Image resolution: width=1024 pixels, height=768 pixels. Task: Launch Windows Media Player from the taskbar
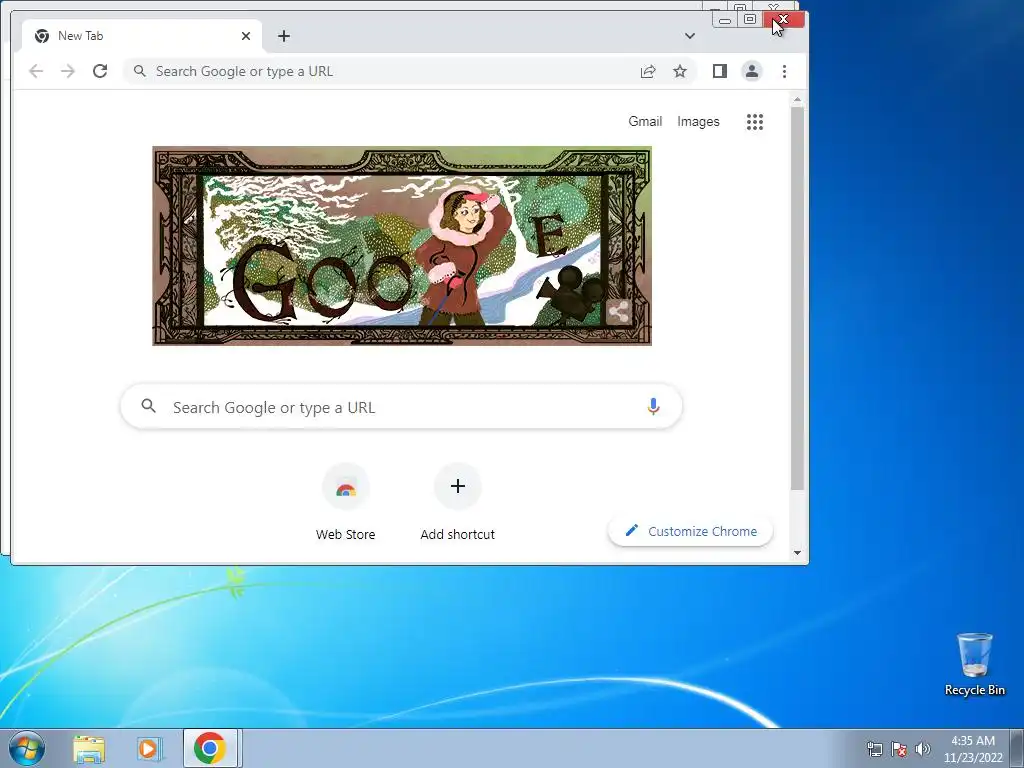pos(149,749)
